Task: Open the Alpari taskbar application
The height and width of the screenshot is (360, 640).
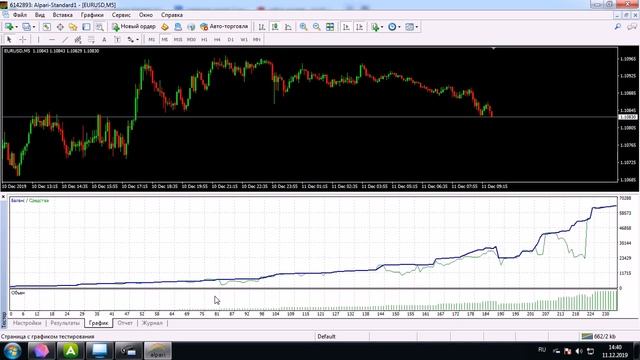Action: pos(158,351)
